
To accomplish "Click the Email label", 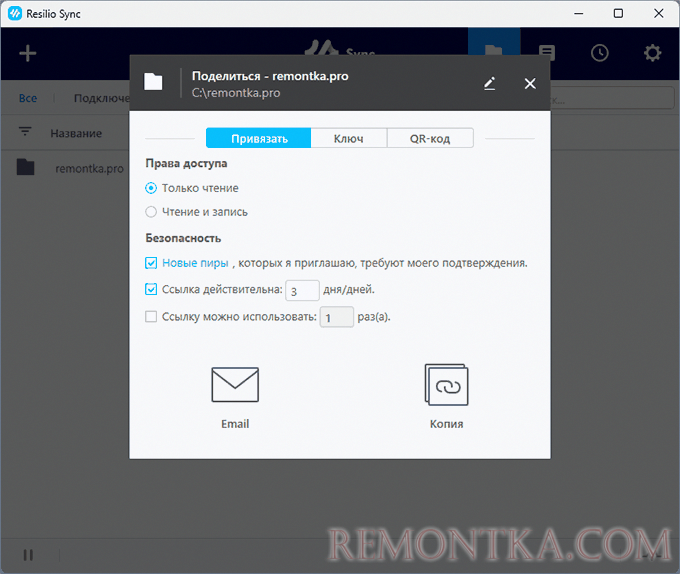I will 235,424.
